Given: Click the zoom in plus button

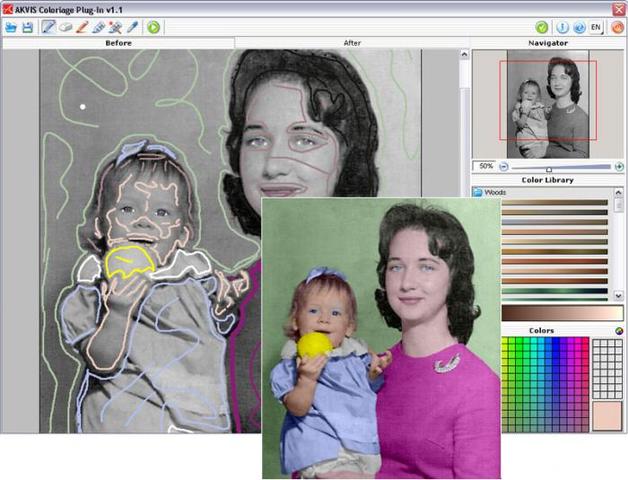Looking at the screenshot, I should pyautogui.click(x=619, y=166).
